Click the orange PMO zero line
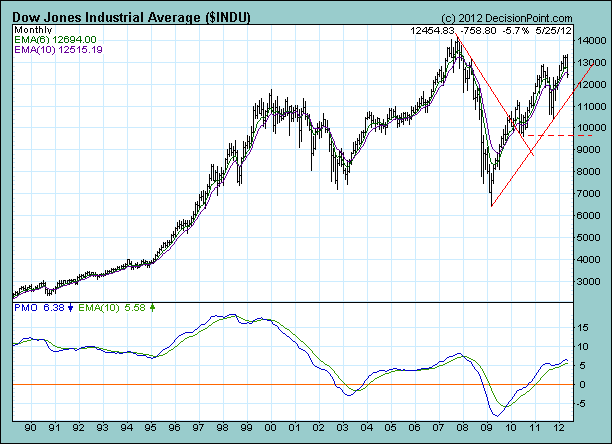The height and width of the screenshot is (444, 612). point(293,385)
